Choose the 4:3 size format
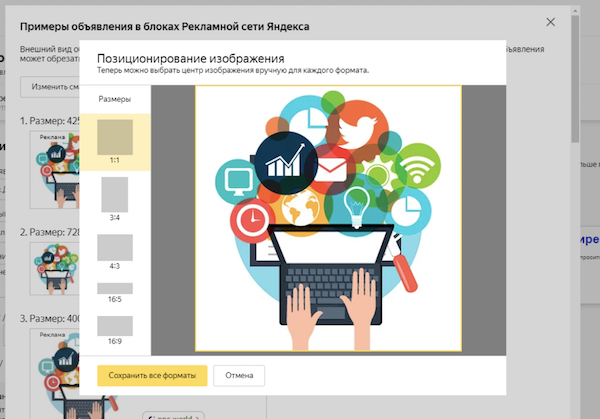Viewport: 600px width, 419px height. tap(115, 252)
